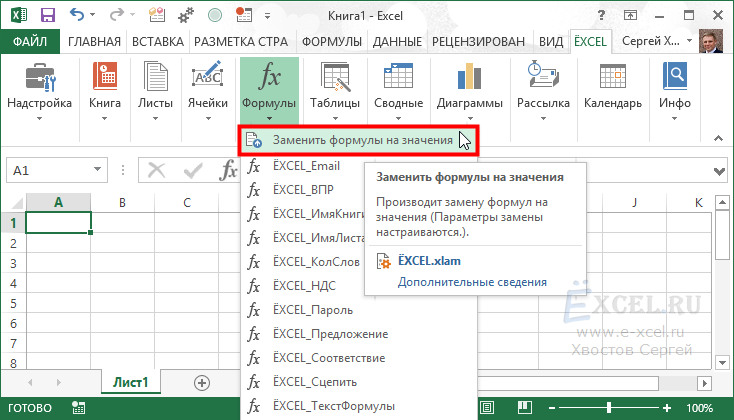Open the Листы ribbon button

tap(155, 92)
